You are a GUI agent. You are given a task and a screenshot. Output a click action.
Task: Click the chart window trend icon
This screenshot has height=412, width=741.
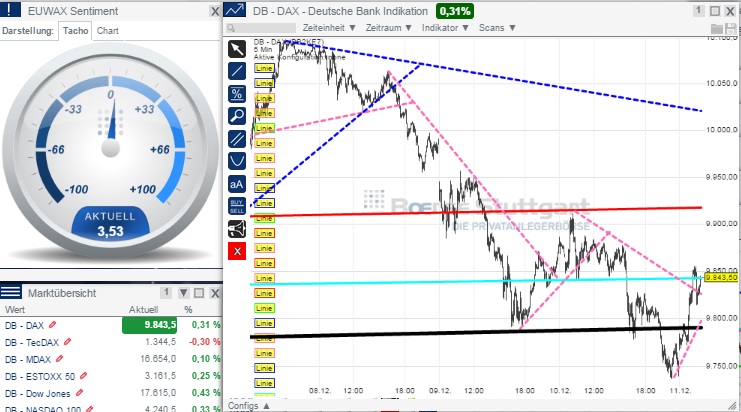[x=235, y=10]
